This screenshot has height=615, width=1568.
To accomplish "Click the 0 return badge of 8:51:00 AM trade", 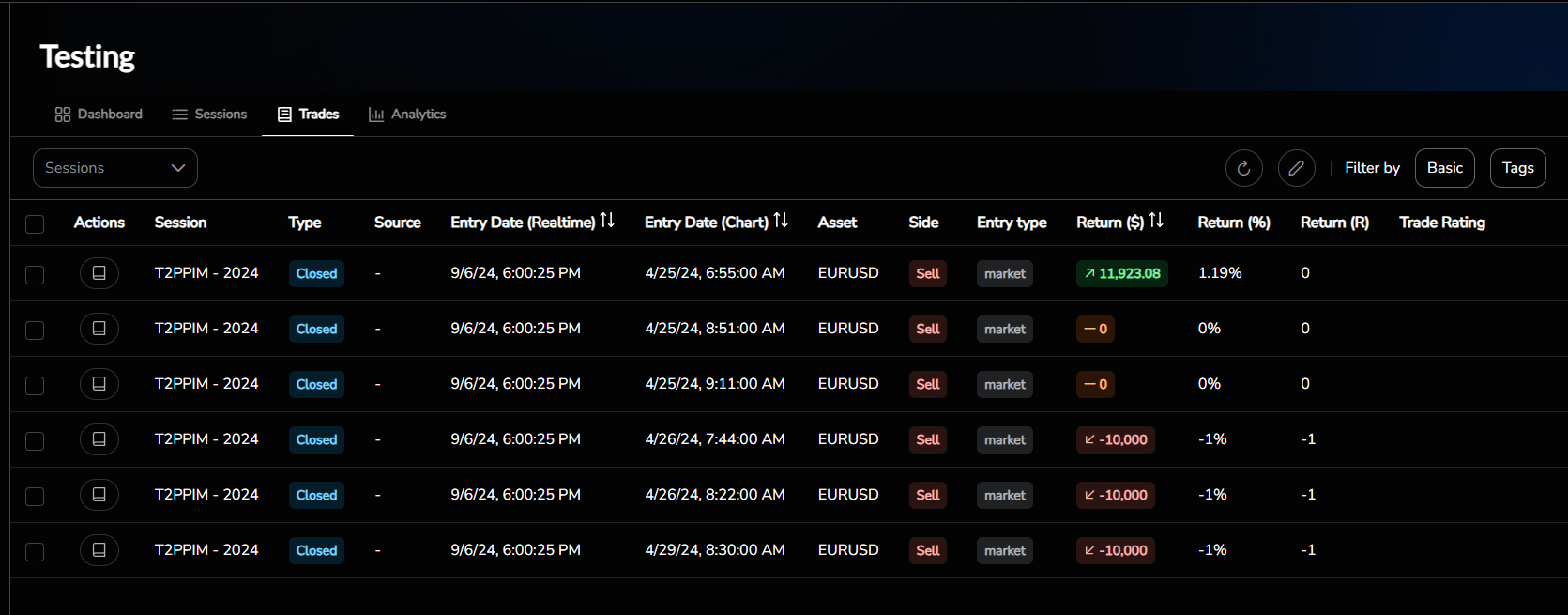I will pyautogui.click(x=1095, y=329).
